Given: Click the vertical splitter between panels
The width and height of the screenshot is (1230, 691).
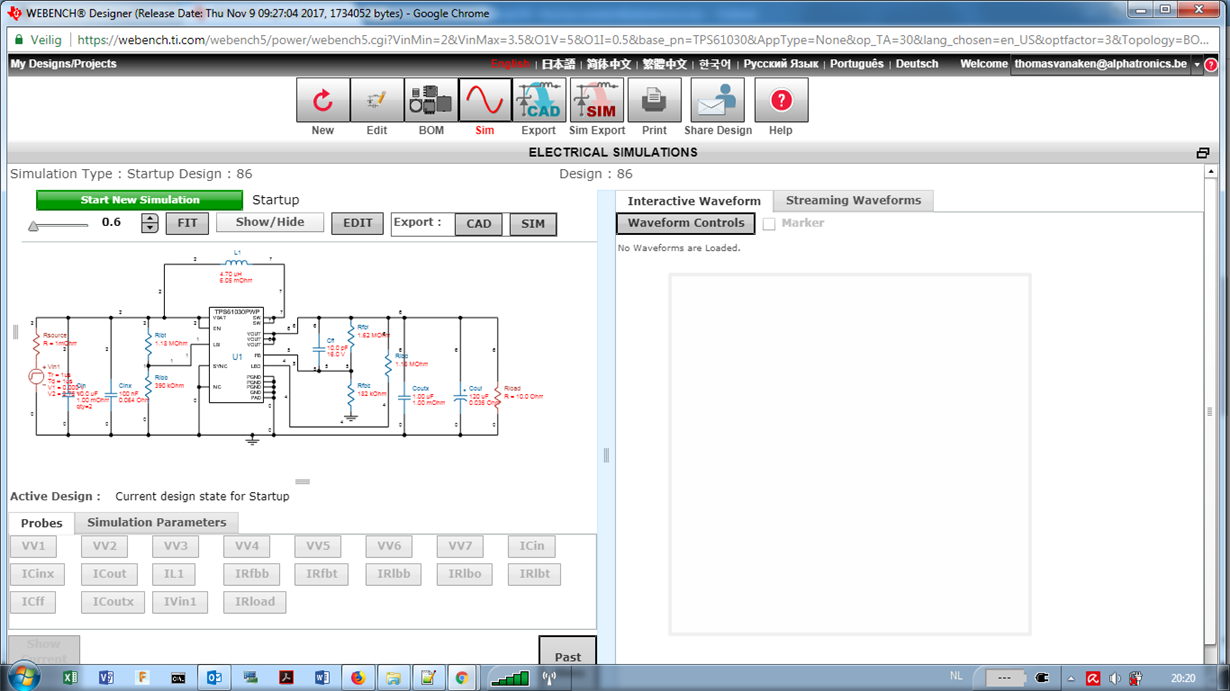Looking at the screenshot, I should (606, 455).
